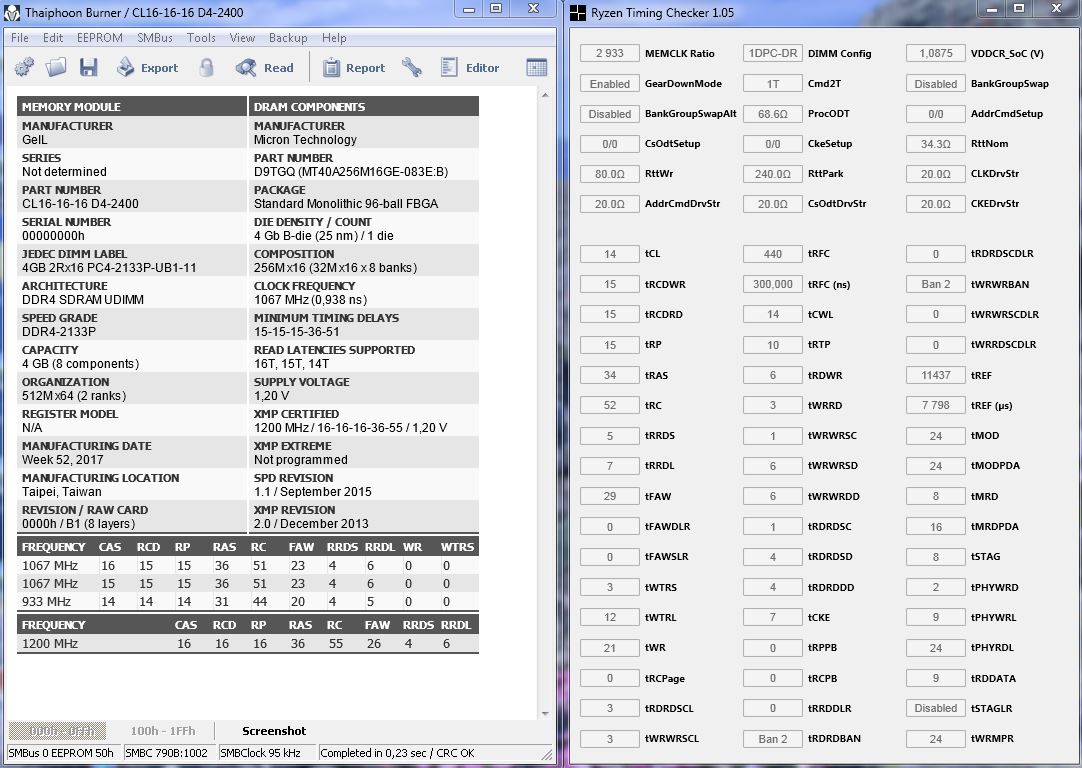Open the Tools menu
The height and width of the screenshot is (768, 1082).
click(x=201, y=38)
